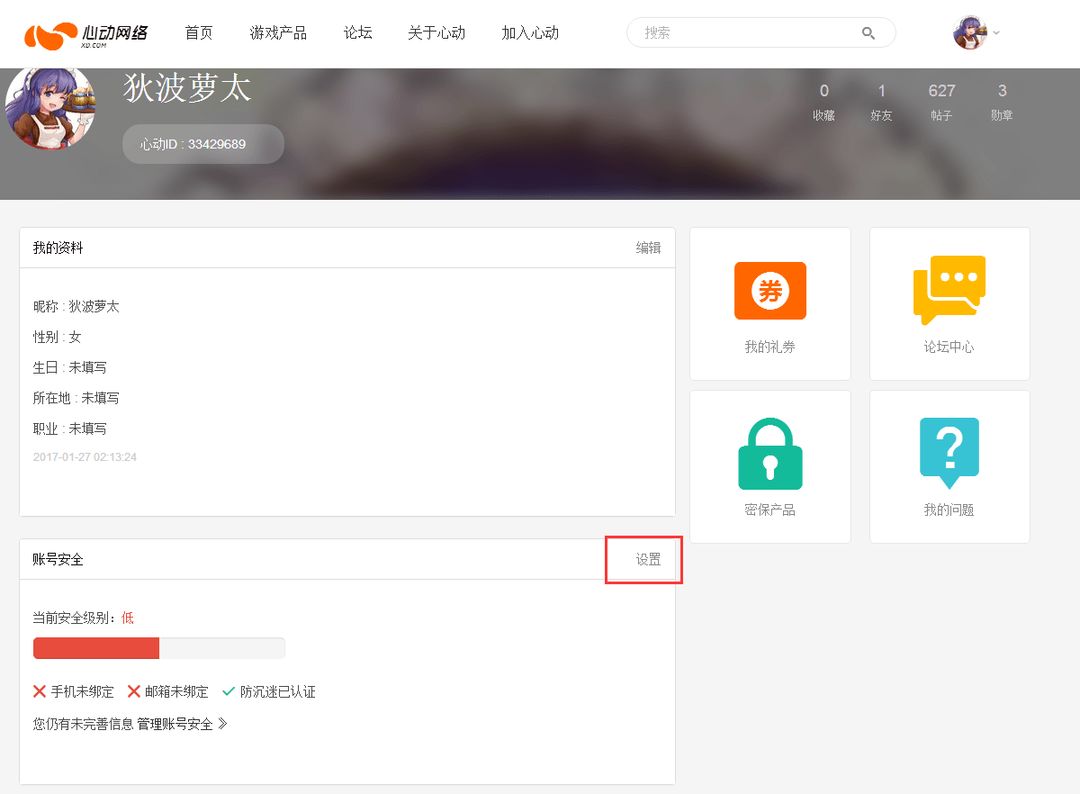
Task: Click the 生日 : 未填写 row
Action: [x=70, y=367]
